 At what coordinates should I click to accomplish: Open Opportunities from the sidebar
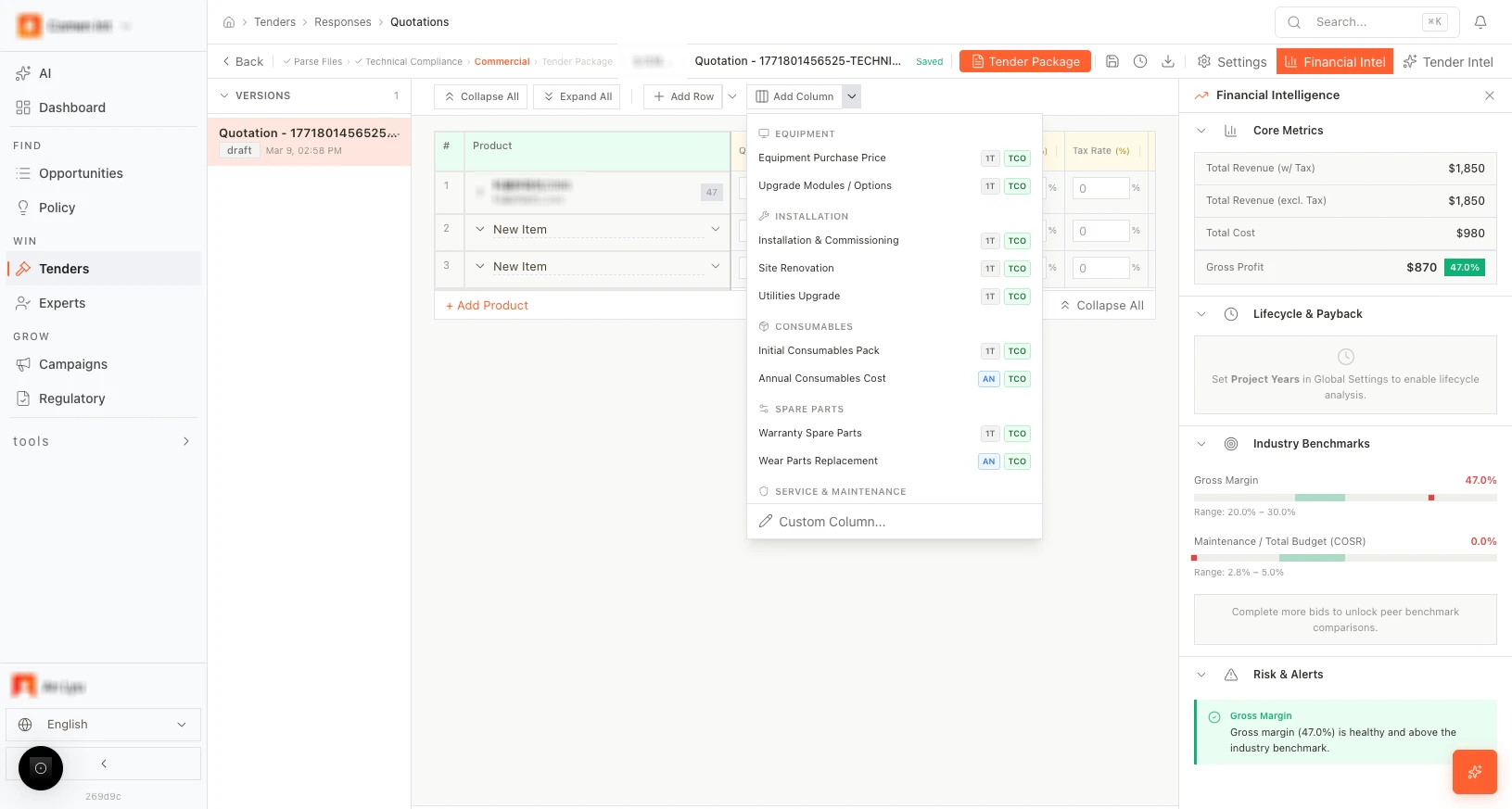tap(103, 173)
